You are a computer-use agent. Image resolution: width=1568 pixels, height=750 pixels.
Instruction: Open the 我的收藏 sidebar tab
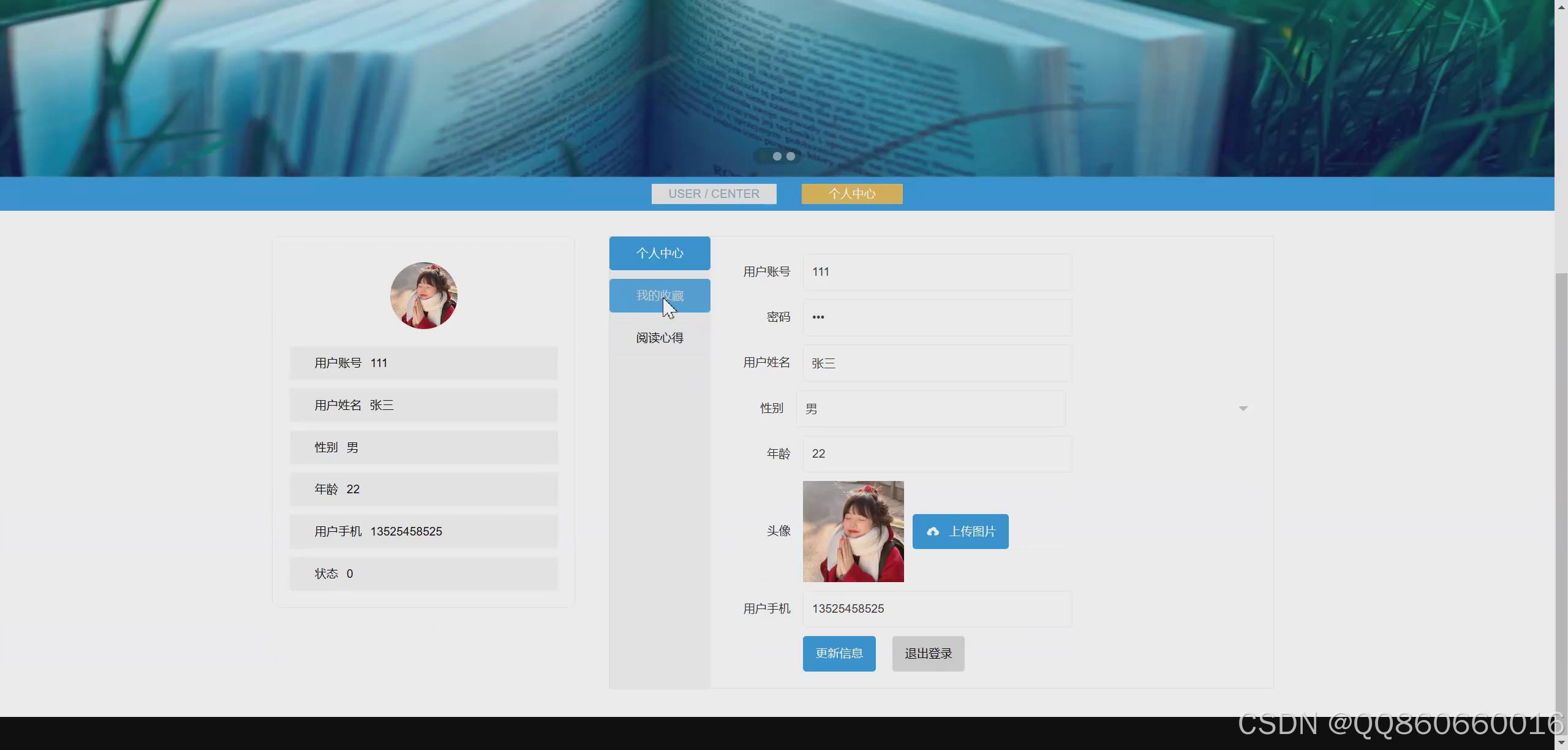660,295
